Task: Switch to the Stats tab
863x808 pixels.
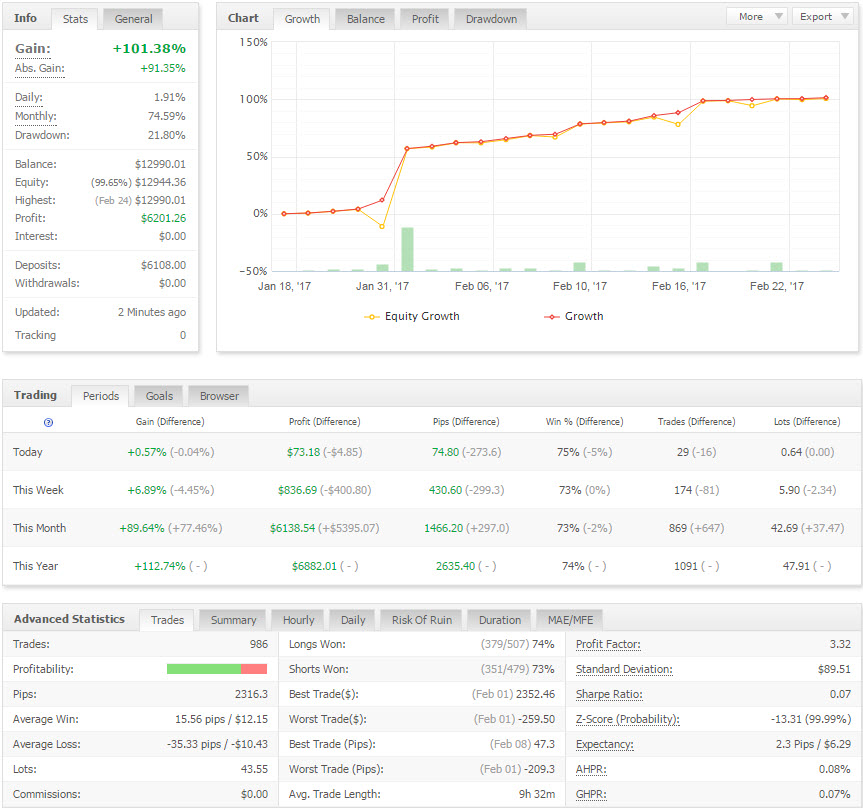Action: [75, 19]
